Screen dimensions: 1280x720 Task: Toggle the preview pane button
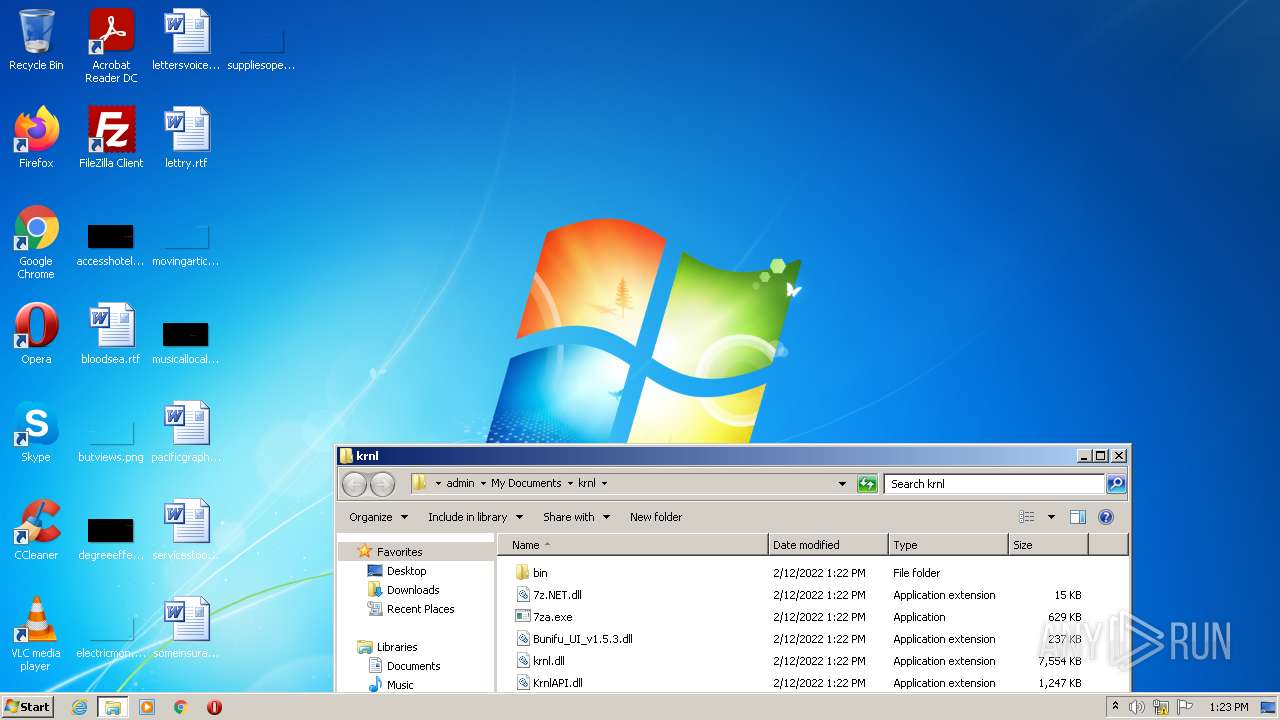click(x=1078, y=517)
